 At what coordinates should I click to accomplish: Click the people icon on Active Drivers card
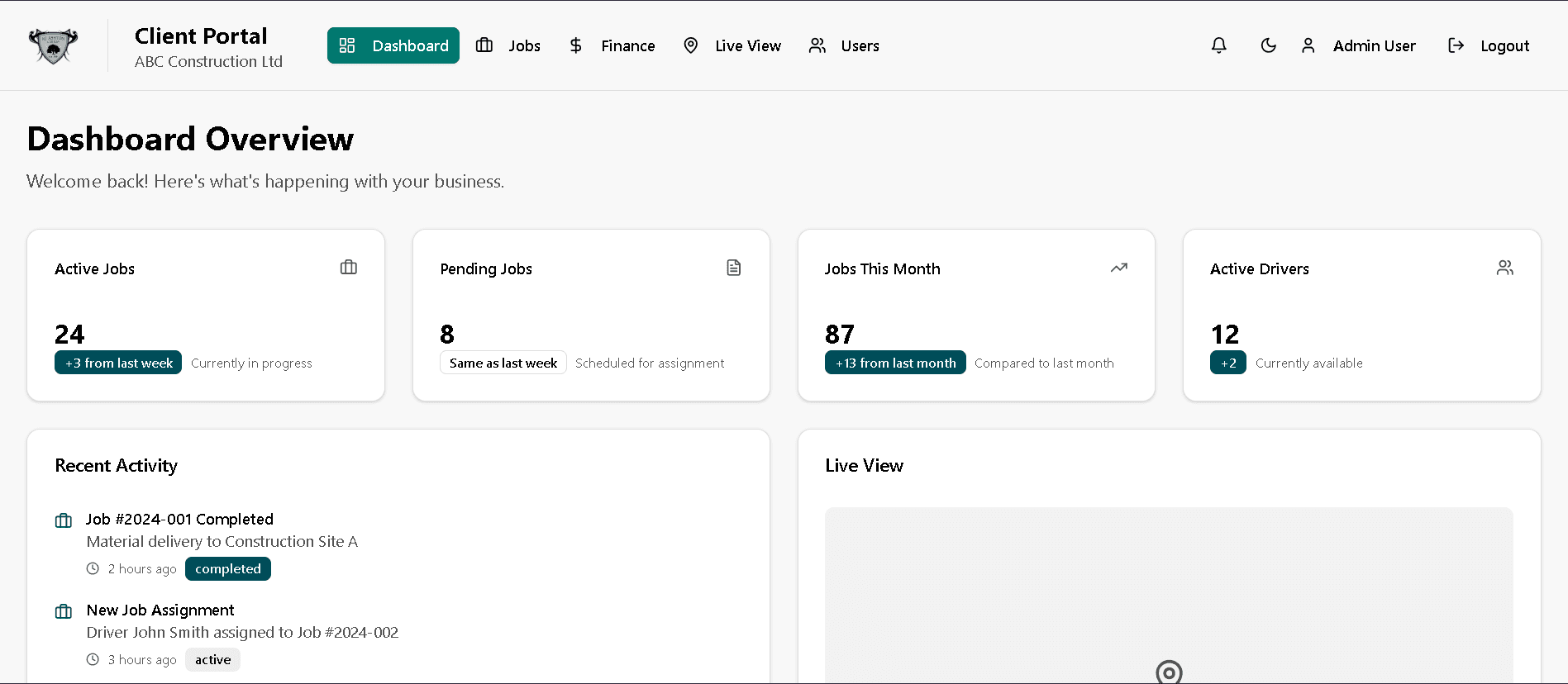[x=1504, y=268]
